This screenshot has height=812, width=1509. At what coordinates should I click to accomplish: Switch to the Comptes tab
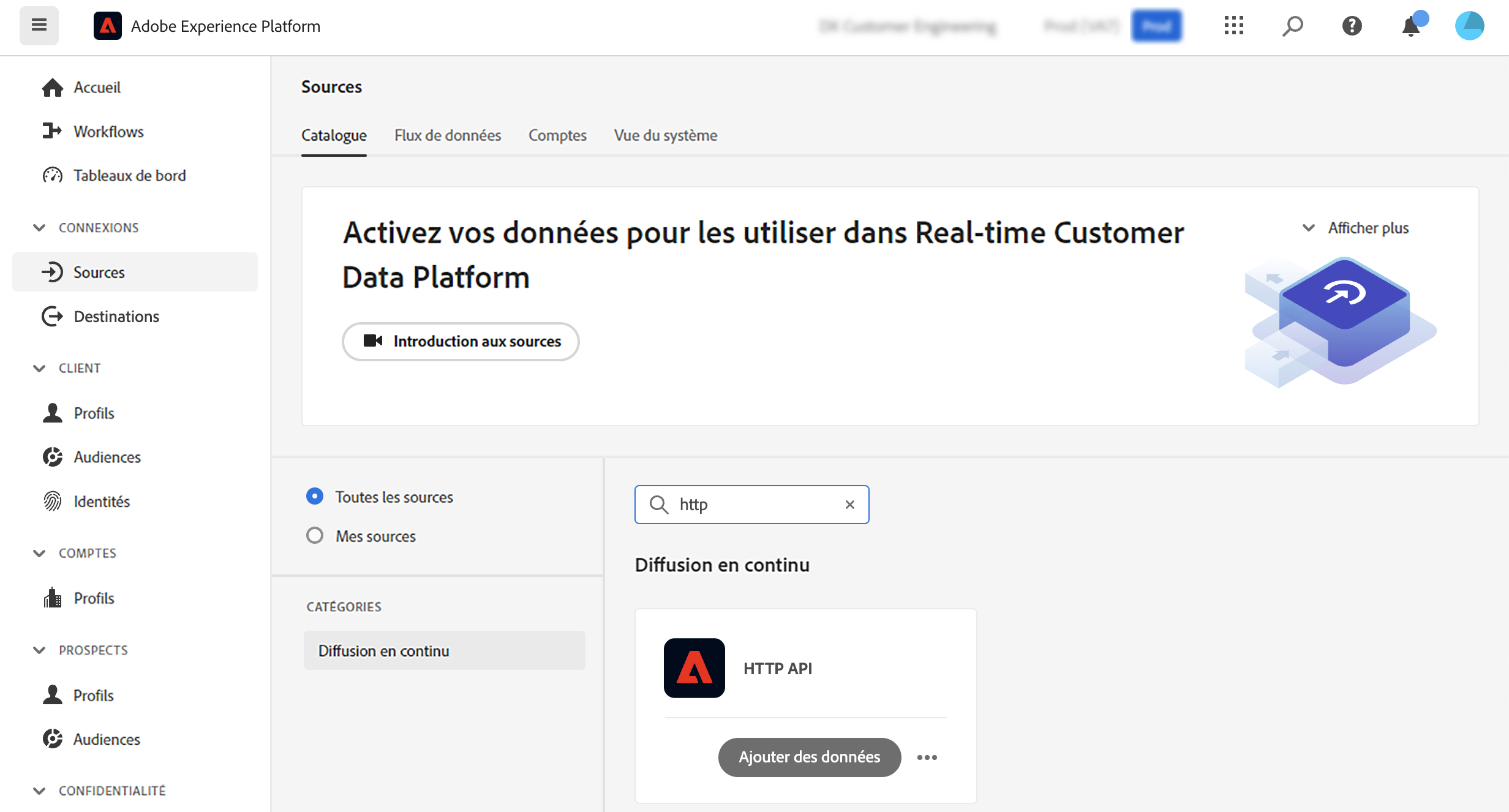(x=557, y=135)
